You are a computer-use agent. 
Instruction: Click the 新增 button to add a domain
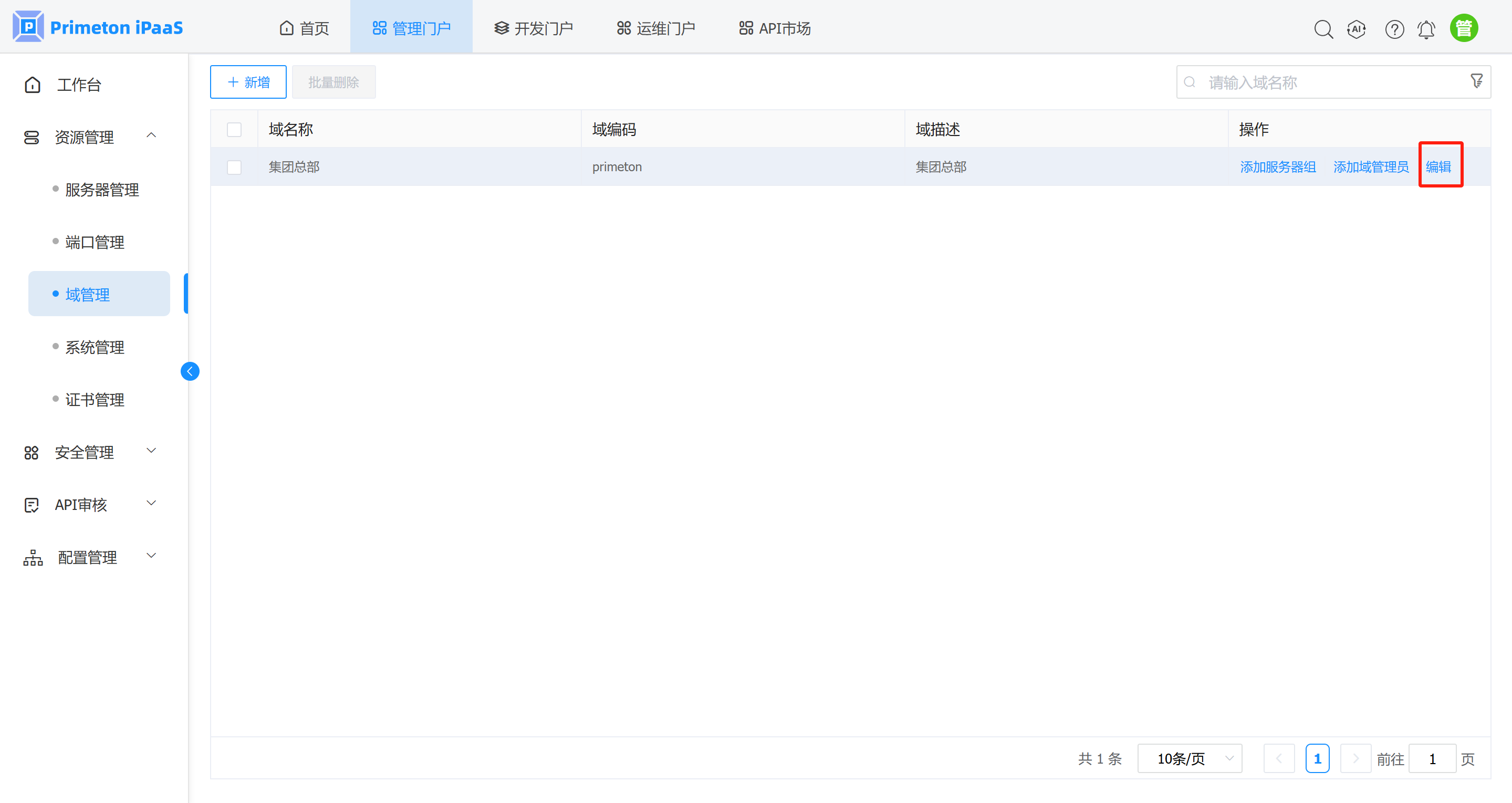pos(248,81)
